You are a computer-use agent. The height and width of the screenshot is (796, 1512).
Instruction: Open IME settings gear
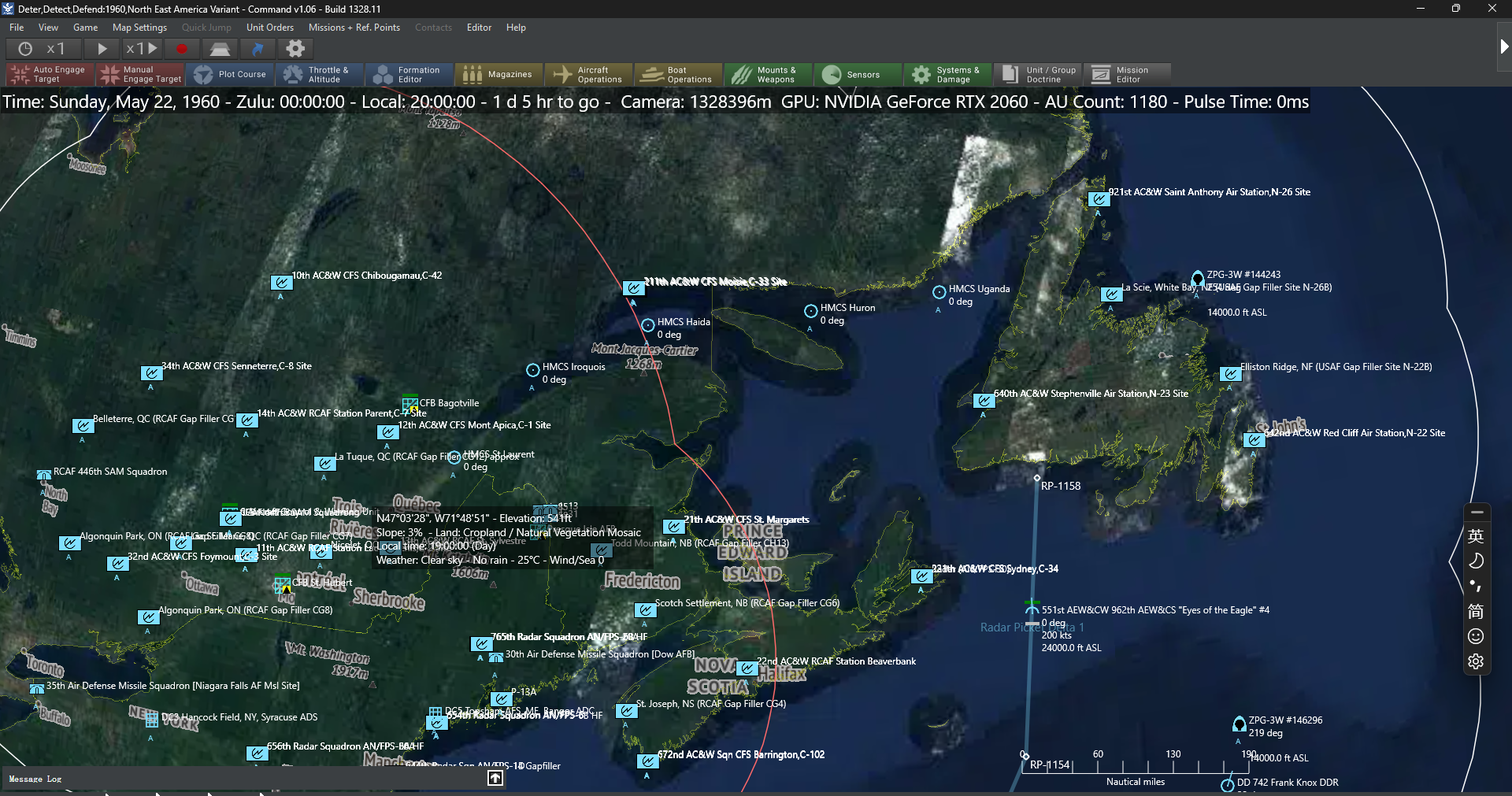(x=1476, y=661)
